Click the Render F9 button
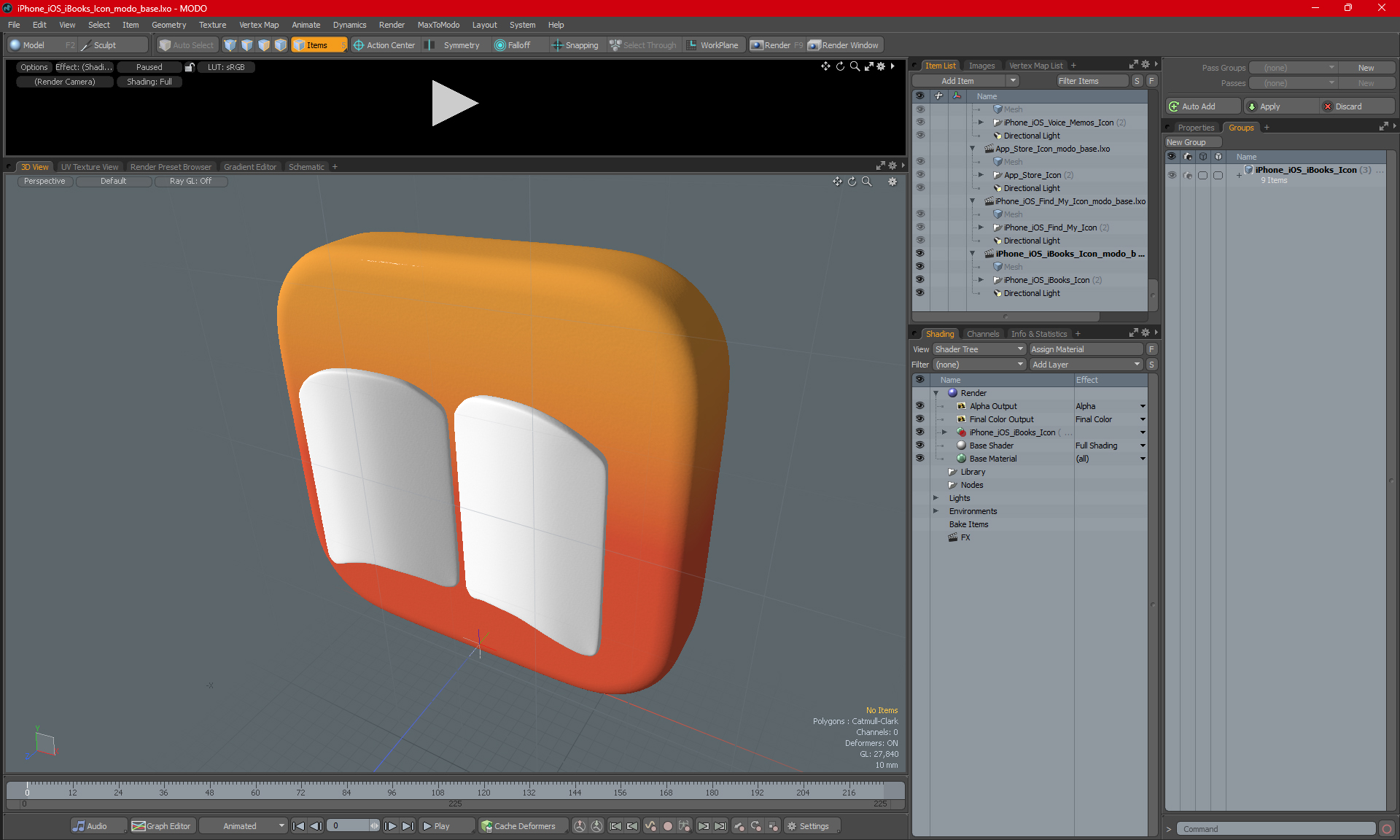Image resolution: width=1400 pixels, height=840 pixels. click(x=777, y=45)
